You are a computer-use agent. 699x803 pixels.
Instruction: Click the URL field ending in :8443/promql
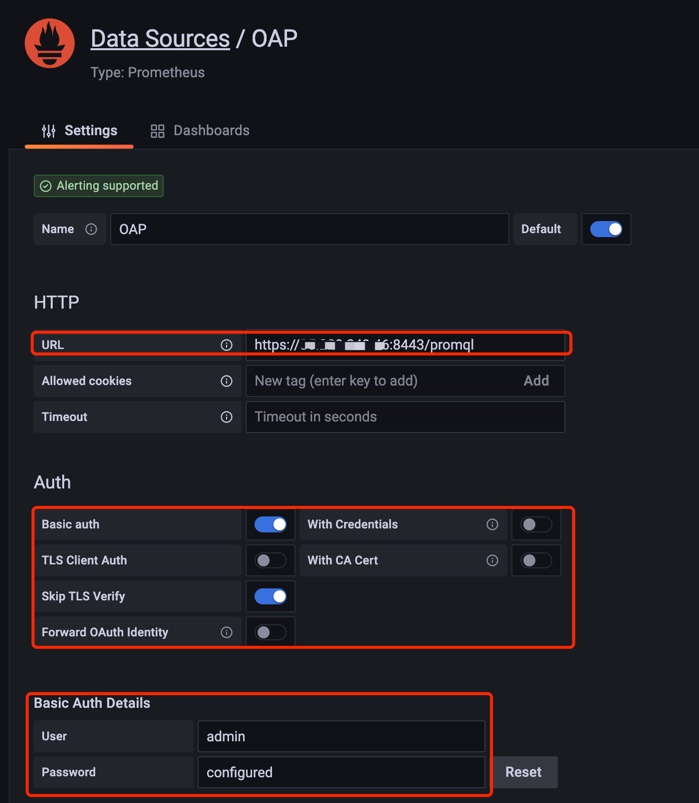405,345
